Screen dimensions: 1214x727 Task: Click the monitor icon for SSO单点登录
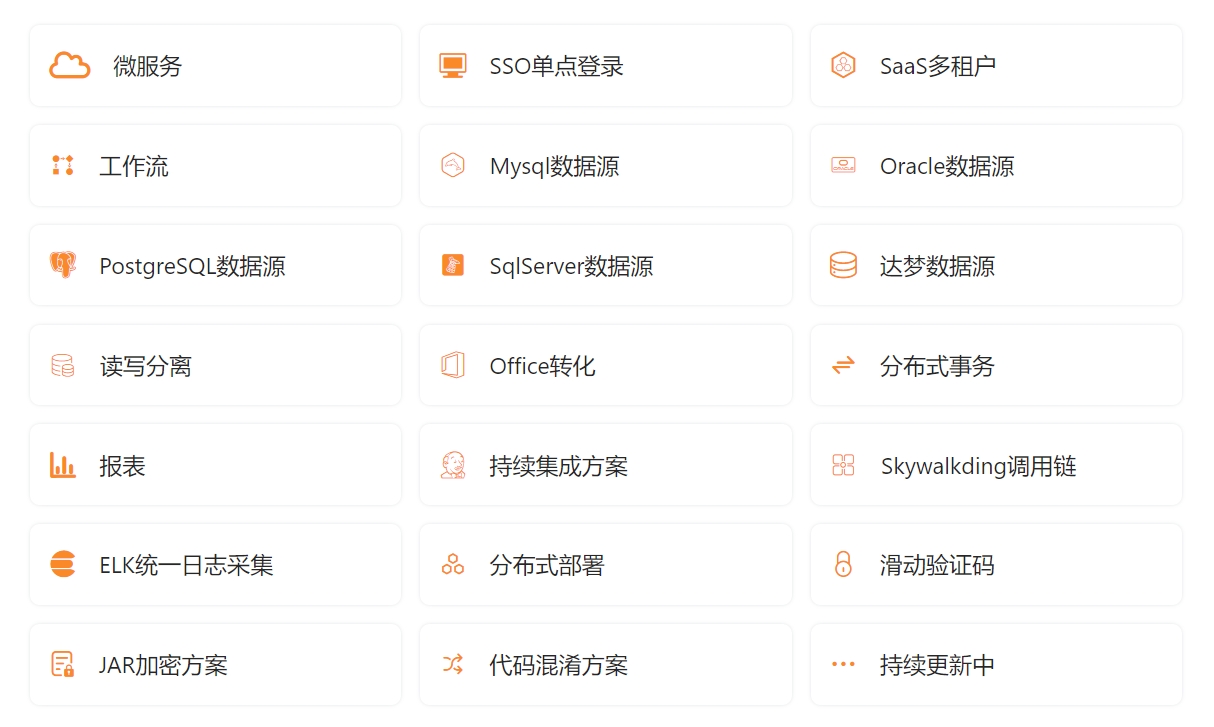(x=453, y=66)
